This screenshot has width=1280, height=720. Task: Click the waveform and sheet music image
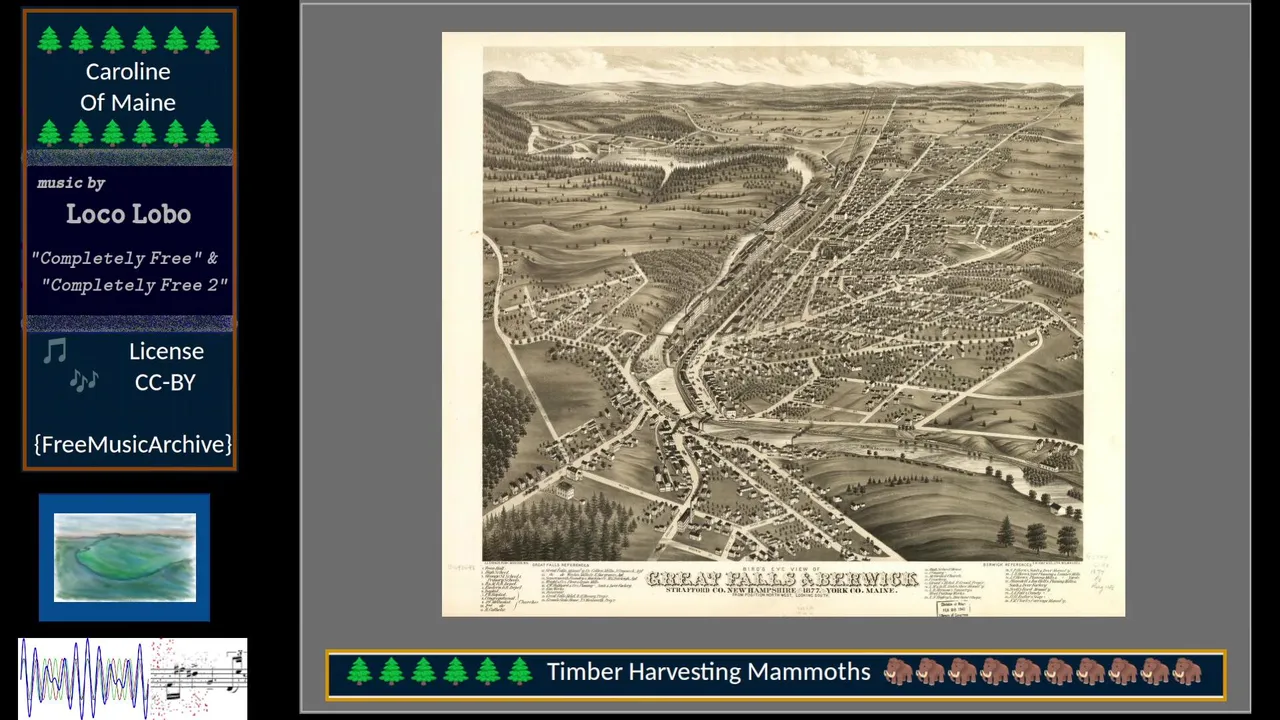(x=133, y=677)
